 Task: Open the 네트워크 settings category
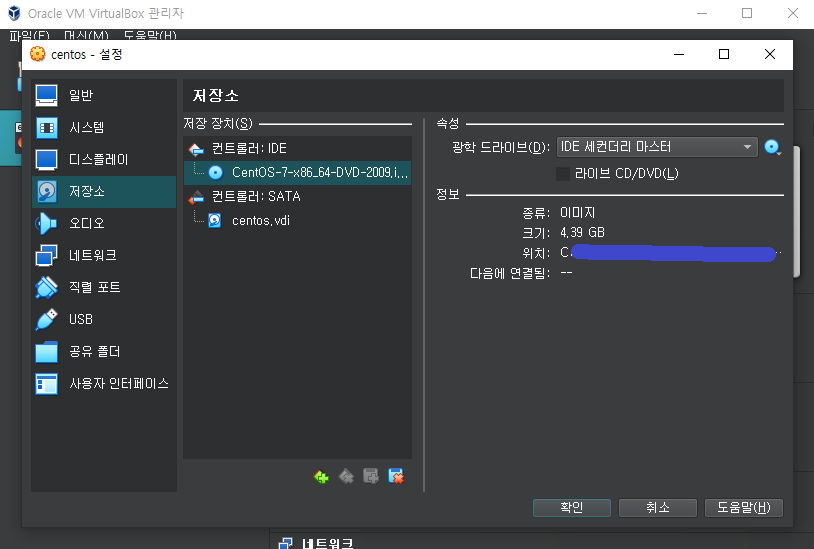coord(104,256)
